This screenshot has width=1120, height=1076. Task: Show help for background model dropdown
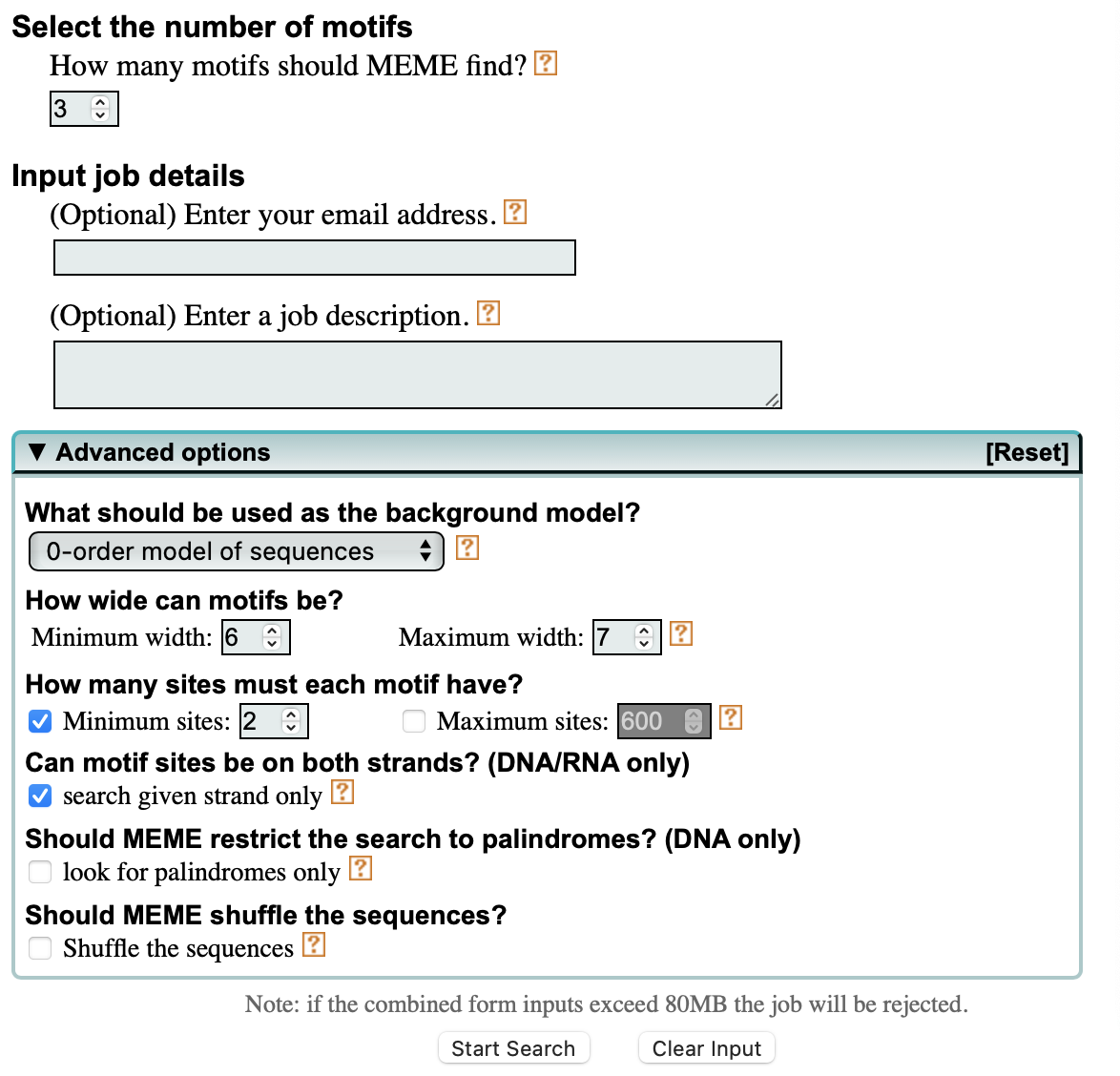click(467, 548)
